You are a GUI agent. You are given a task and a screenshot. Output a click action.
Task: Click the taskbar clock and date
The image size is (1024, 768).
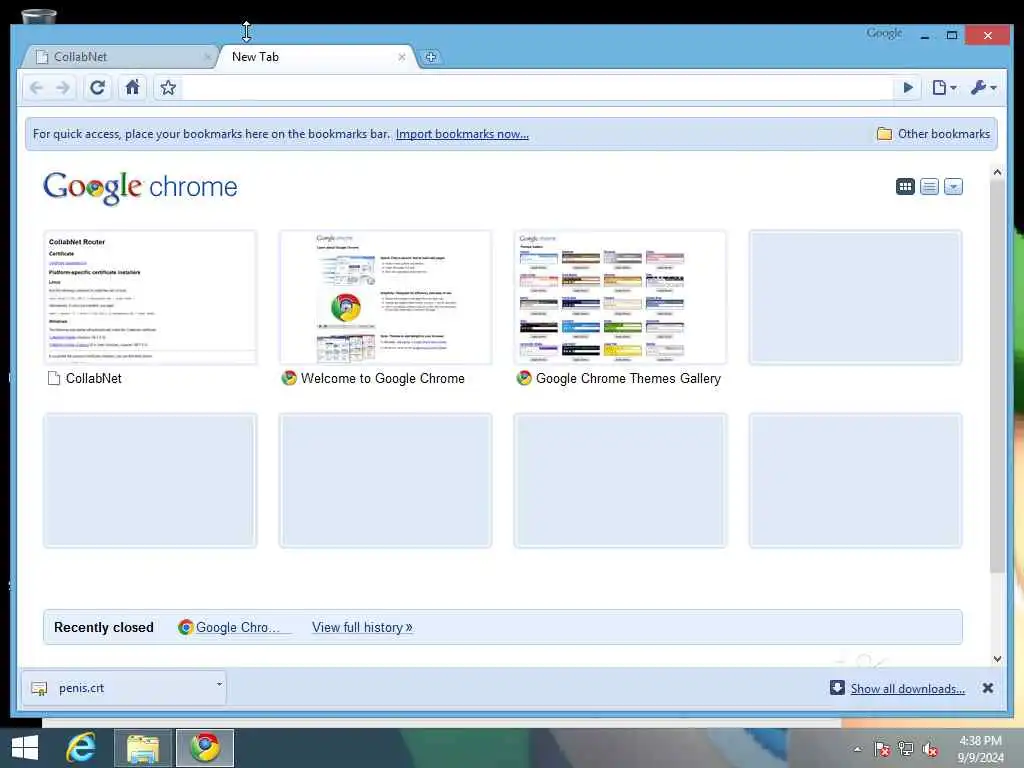pos(980,749)
